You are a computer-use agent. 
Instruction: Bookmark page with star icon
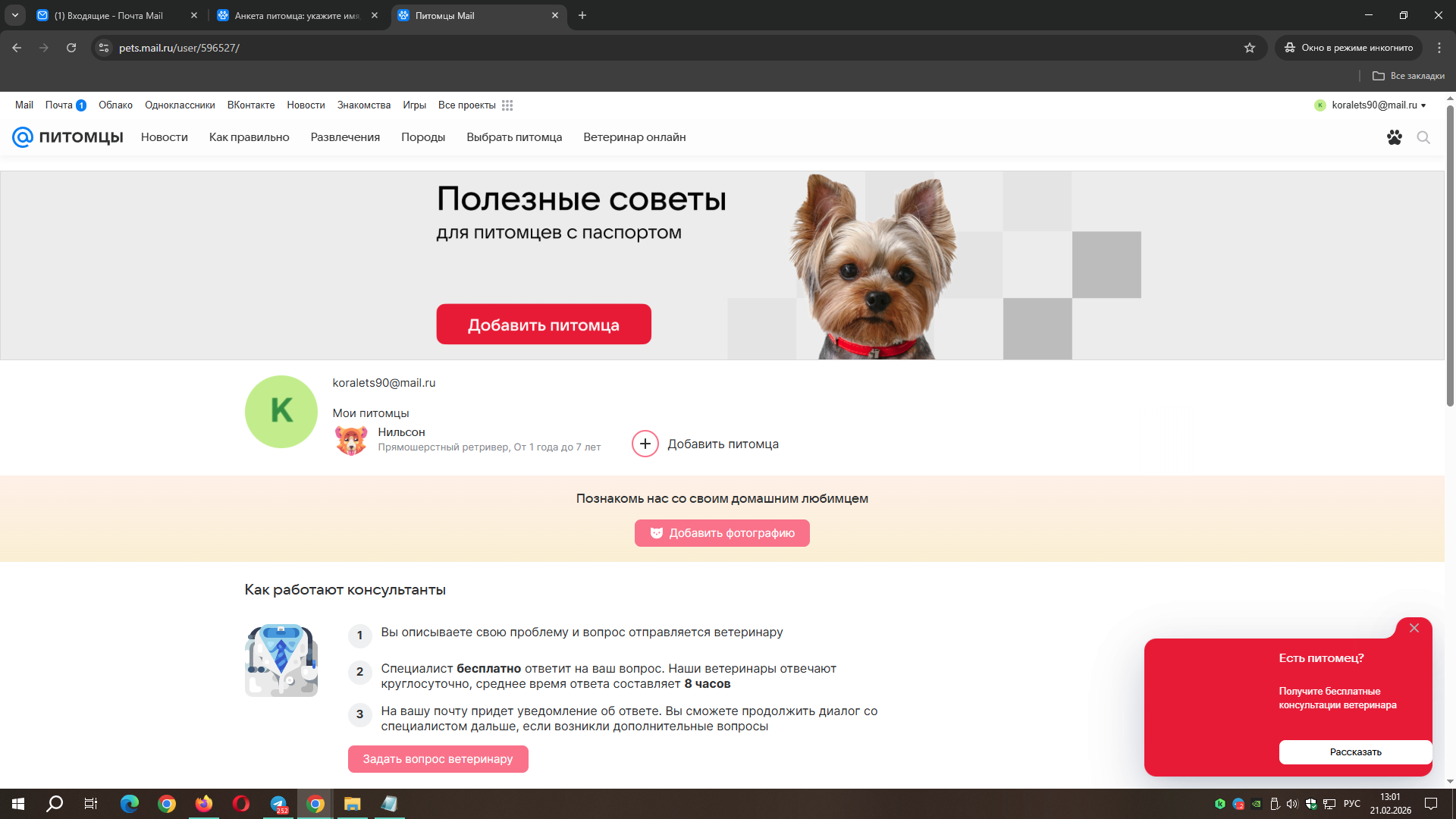click(x=1250, y=48)
